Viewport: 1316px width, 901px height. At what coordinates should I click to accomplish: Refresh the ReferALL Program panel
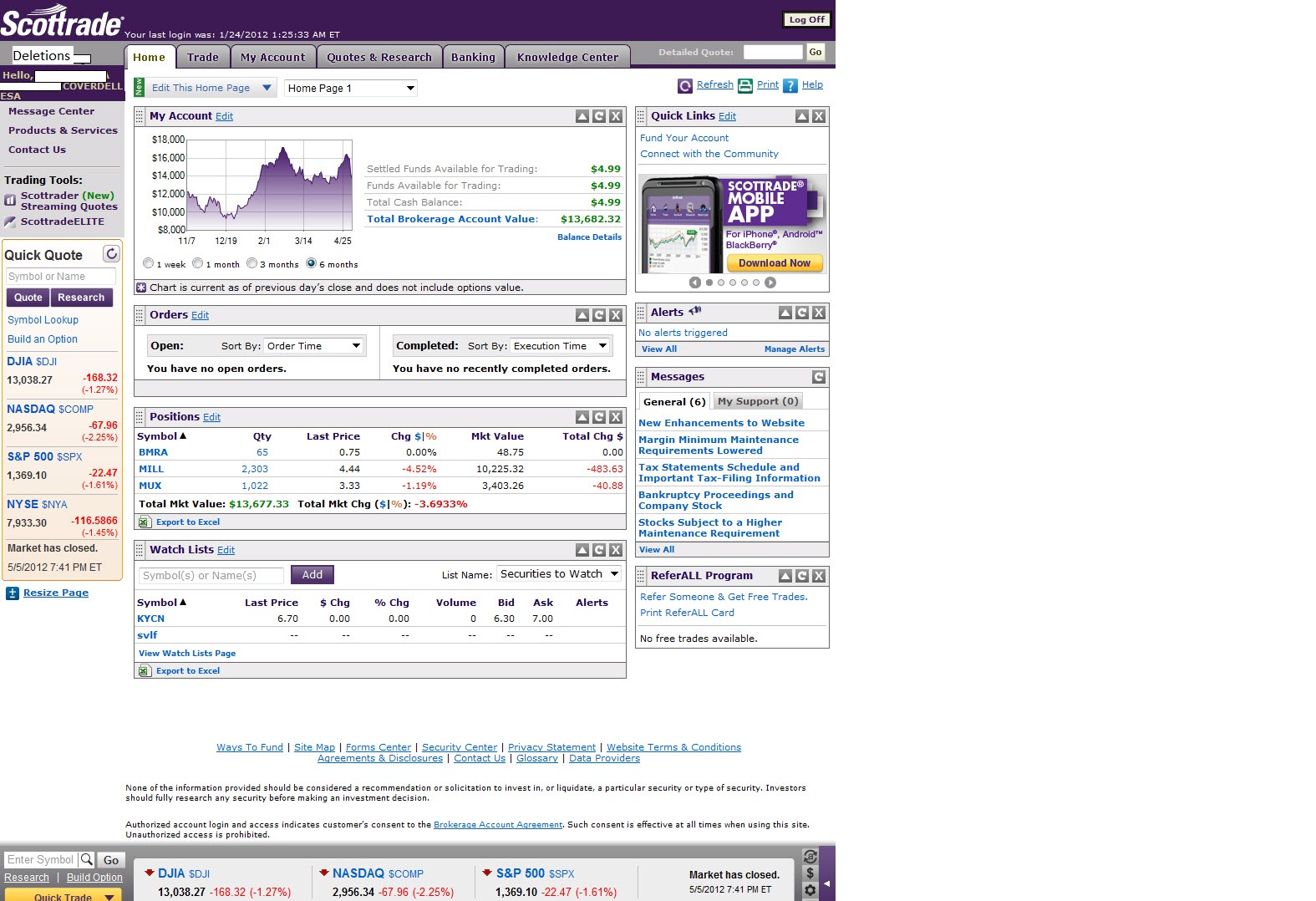click(x=802, y=576)
